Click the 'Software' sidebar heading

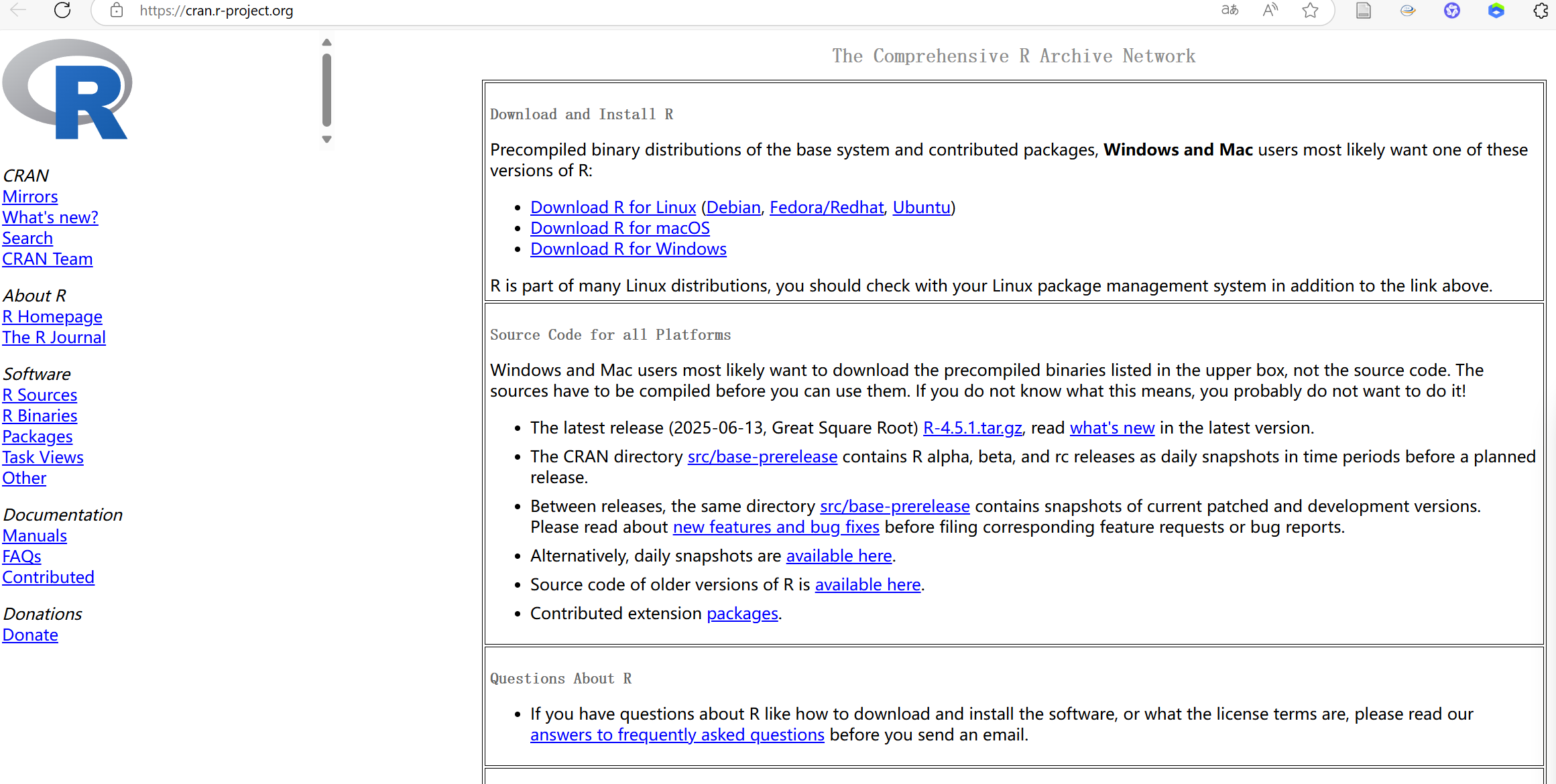tap(36, 374)
